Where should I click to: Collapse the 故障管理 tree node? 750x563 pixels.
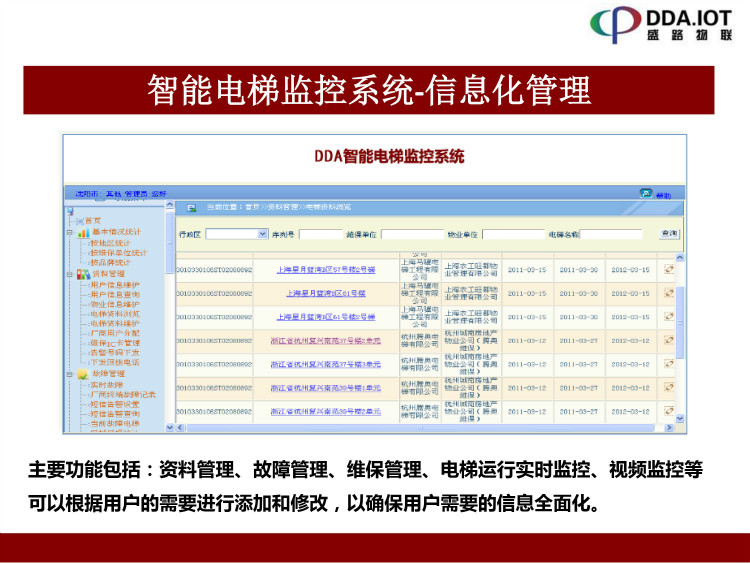[70, 374]
